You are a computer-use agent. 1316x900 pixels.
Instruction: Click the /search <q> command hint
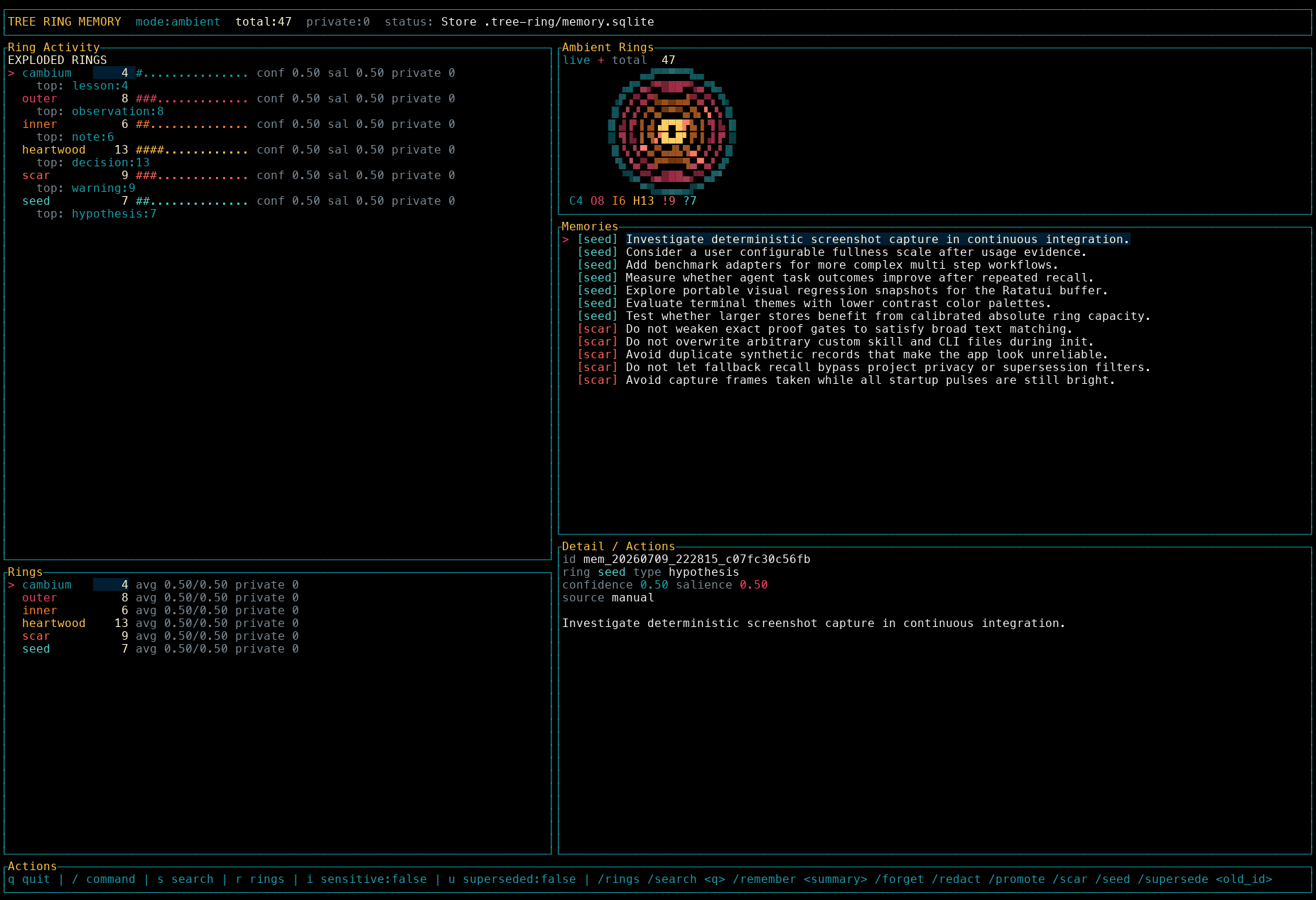pyautogui.click(x=686, y=879)
